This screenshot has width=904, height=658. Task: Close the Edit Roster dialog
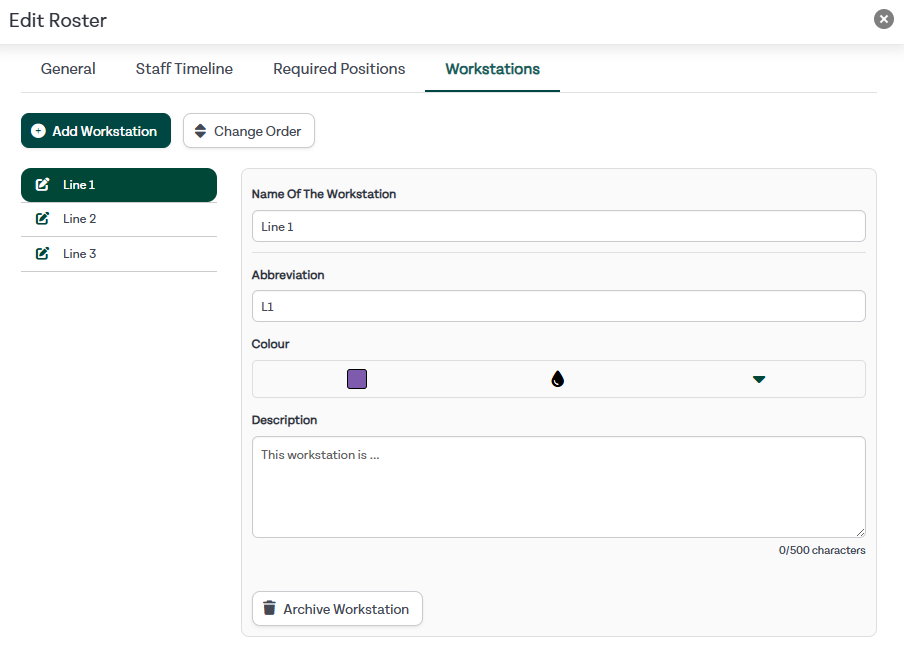click(883, 19)
